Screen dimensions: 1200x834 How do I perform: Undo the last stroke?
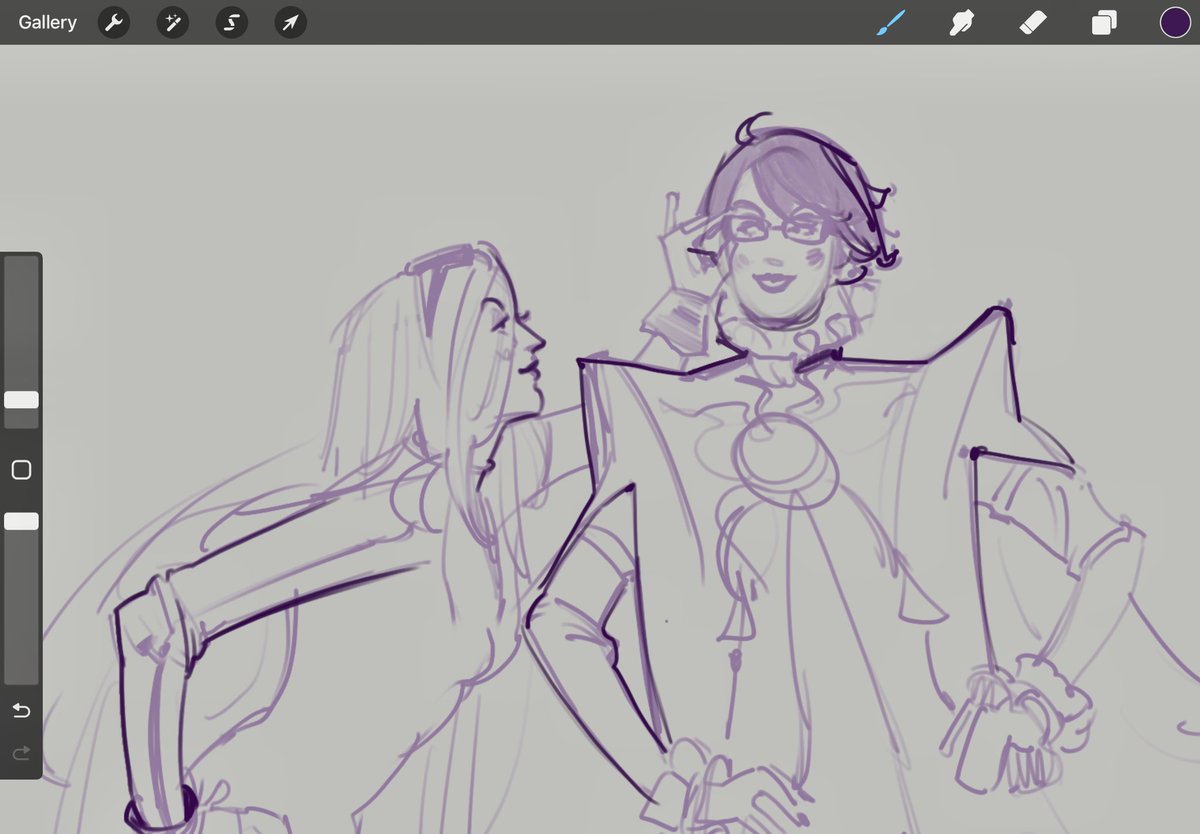pyautogui.click(x=21, y=711)
